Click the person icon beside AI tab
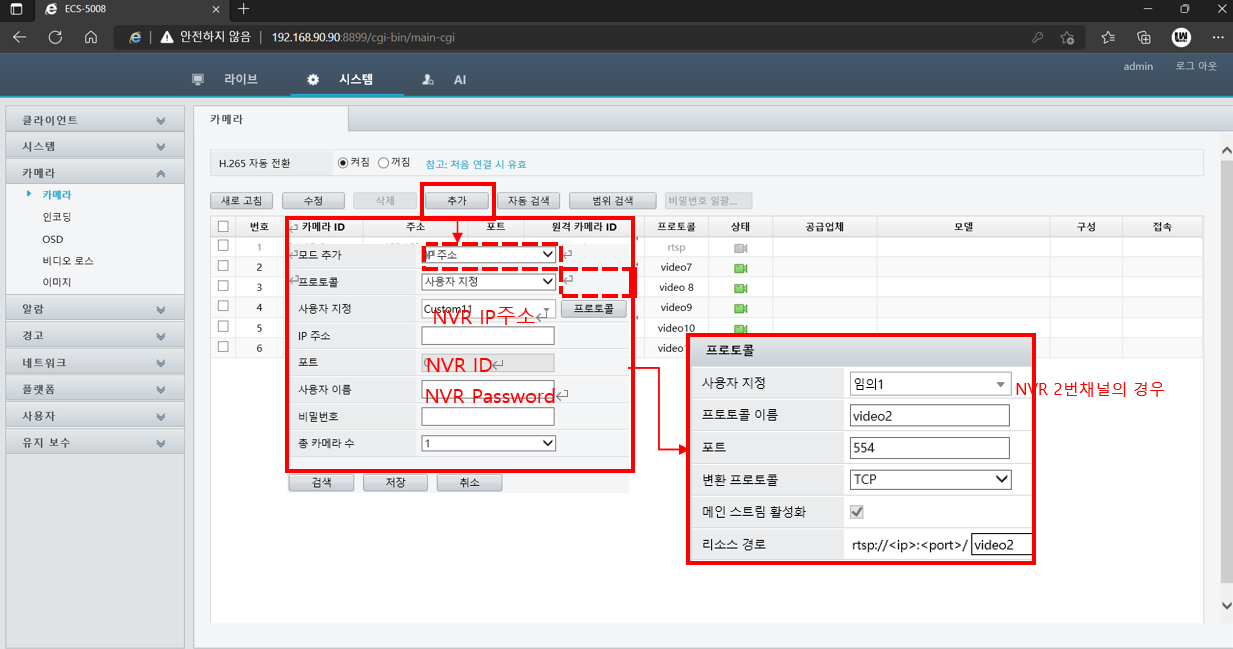The width and height of the screenshot is (1233, 649). [428, 79]
